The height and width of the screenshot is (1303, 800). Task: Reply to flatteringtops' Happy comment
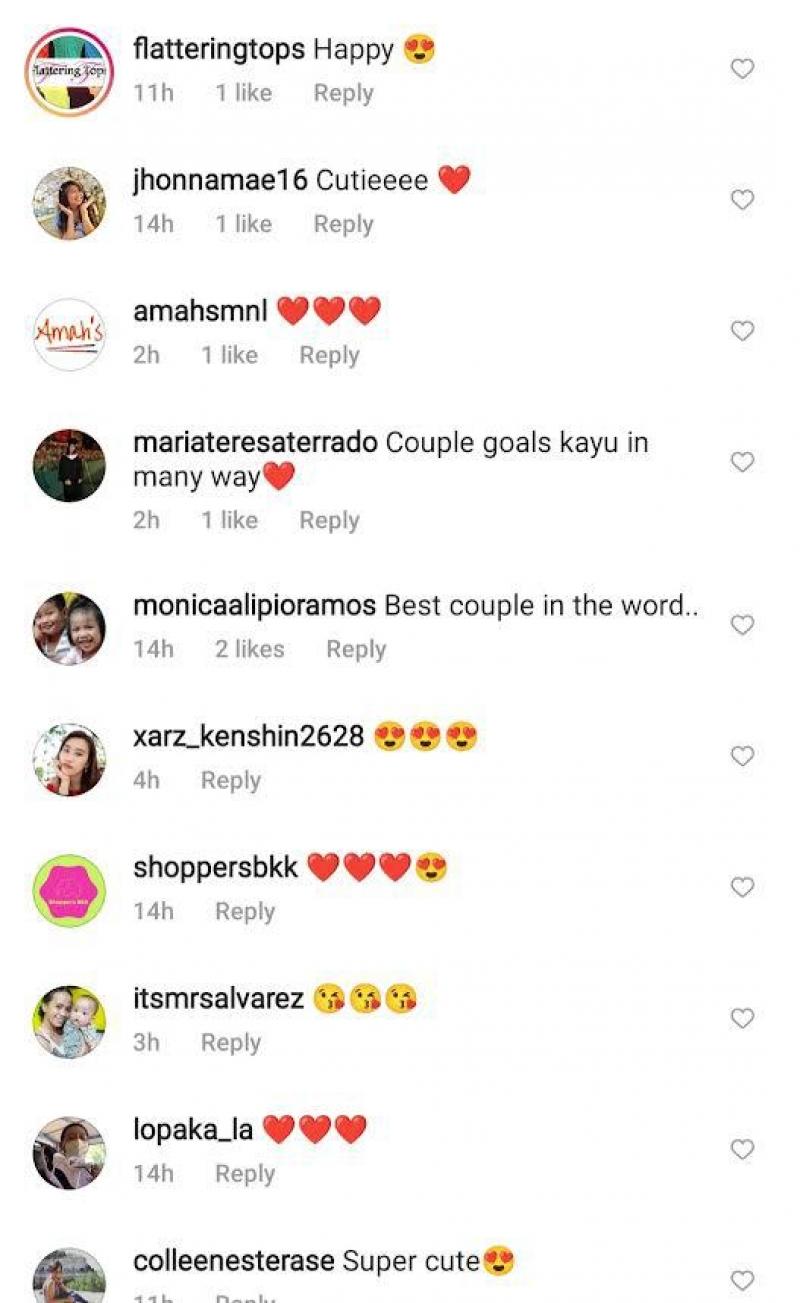(x=343, y=93)
